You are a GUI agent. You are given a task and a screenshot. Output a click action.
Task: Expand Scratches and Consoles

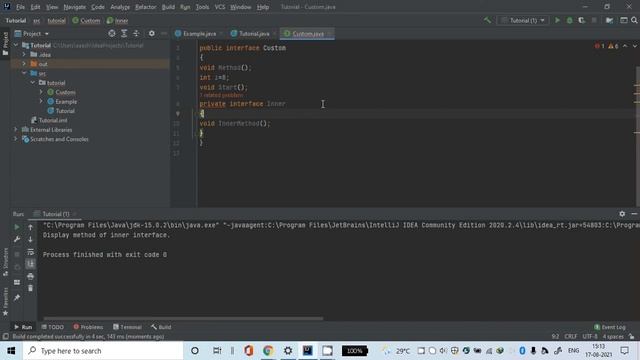[x=16, y=139]
